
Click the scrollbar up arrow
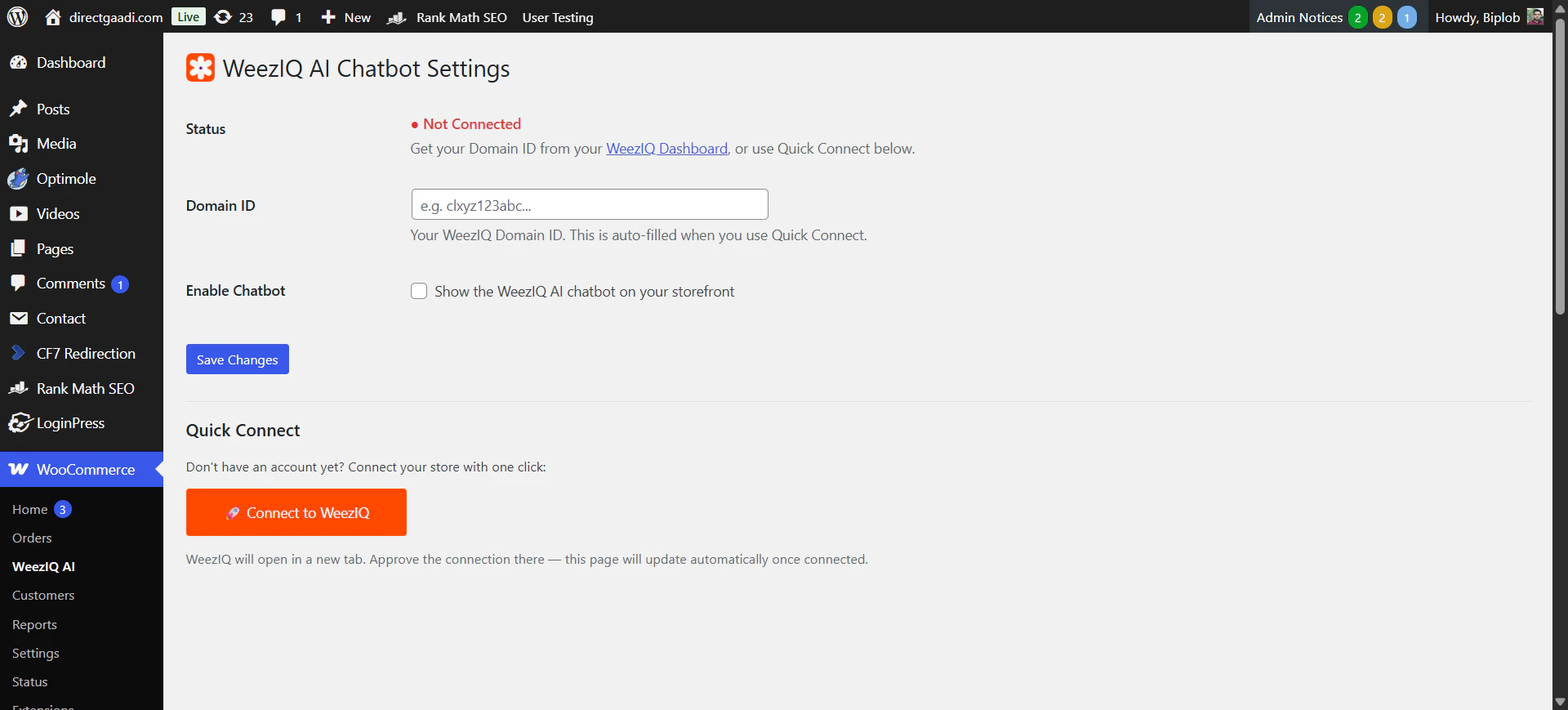pos(1560,8)
